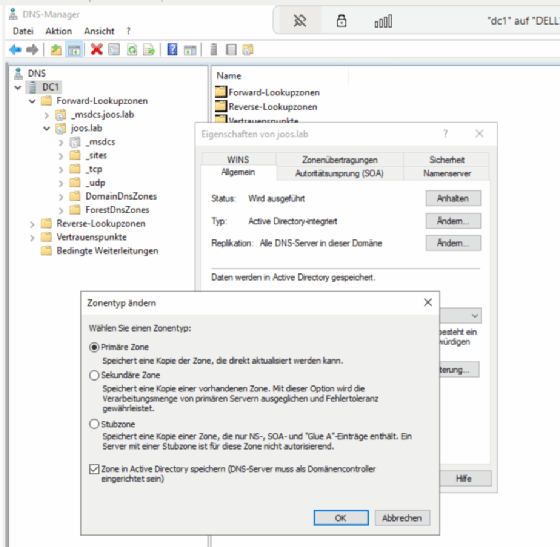The height and width of the screenshot is (547, 560).
Task: Click Abbrechen in Zonentyp ändern dialog
Action: pos(402,518)
